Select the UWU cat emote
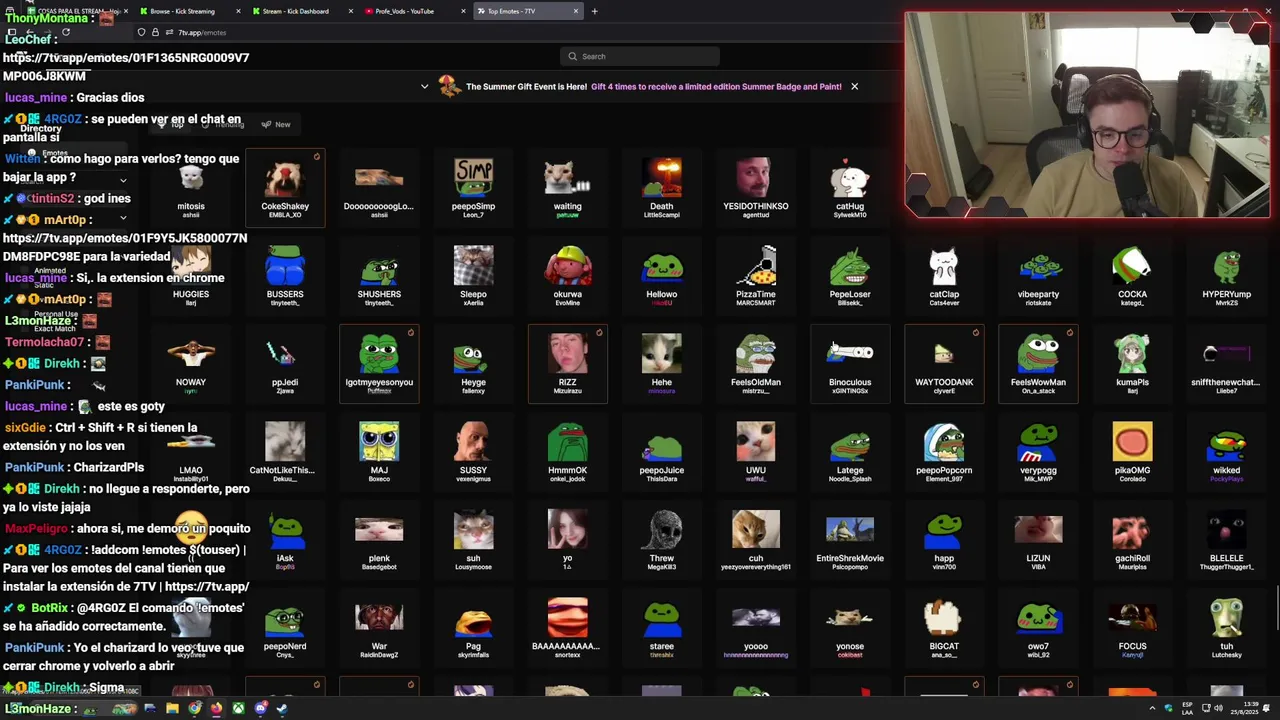Viewport: 1280px width, 720px height. coord(756,452)
